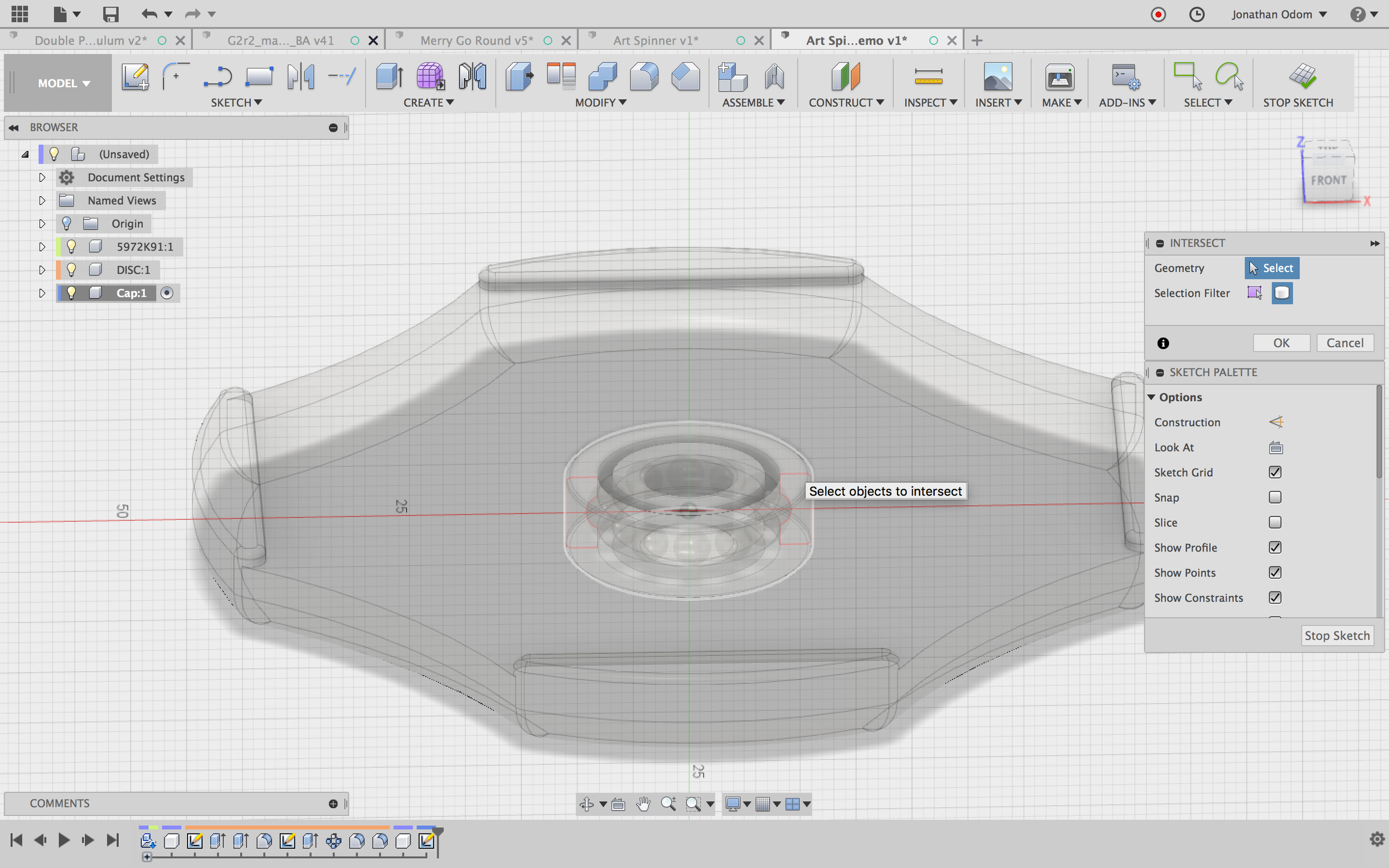Click the Insert image icon
Viewport: 1389px width, 868px height.
[997, 76]
